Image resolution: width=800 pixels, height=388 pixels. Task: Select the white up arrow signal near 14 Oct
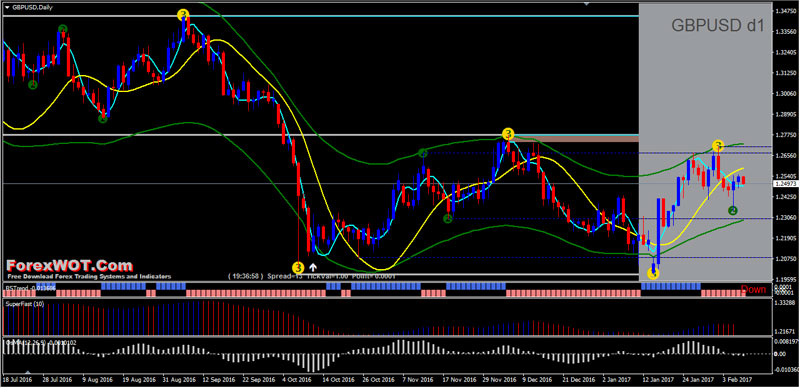pyautogui.click(x=313, y=266)
